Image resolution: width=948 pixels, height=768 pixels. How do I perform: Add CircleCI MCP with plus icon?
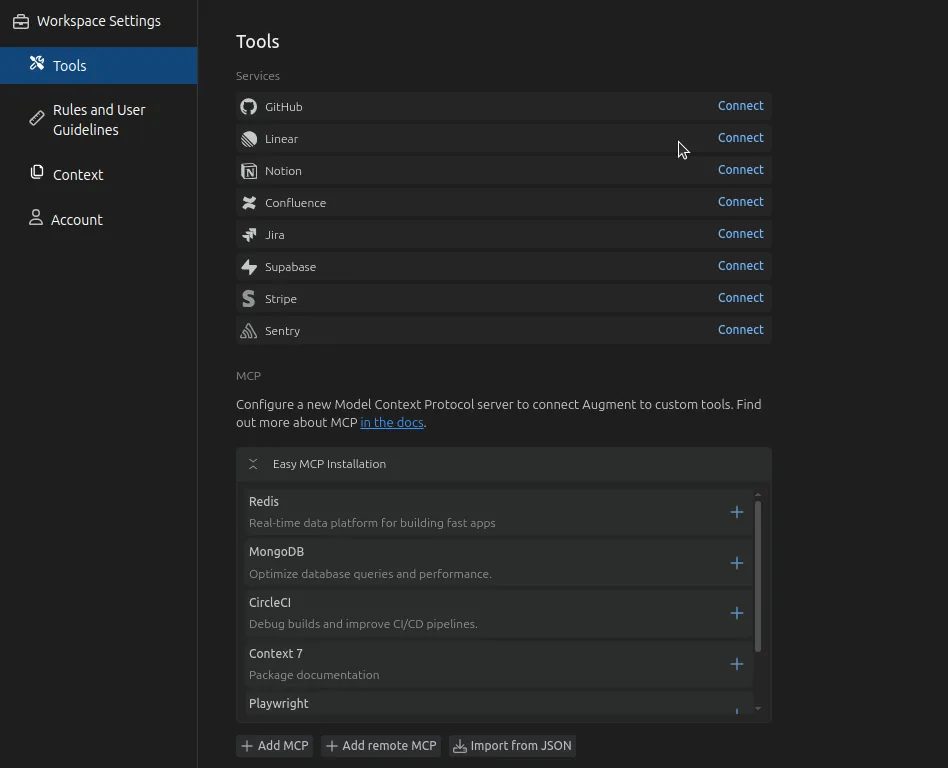coord(736,614)
